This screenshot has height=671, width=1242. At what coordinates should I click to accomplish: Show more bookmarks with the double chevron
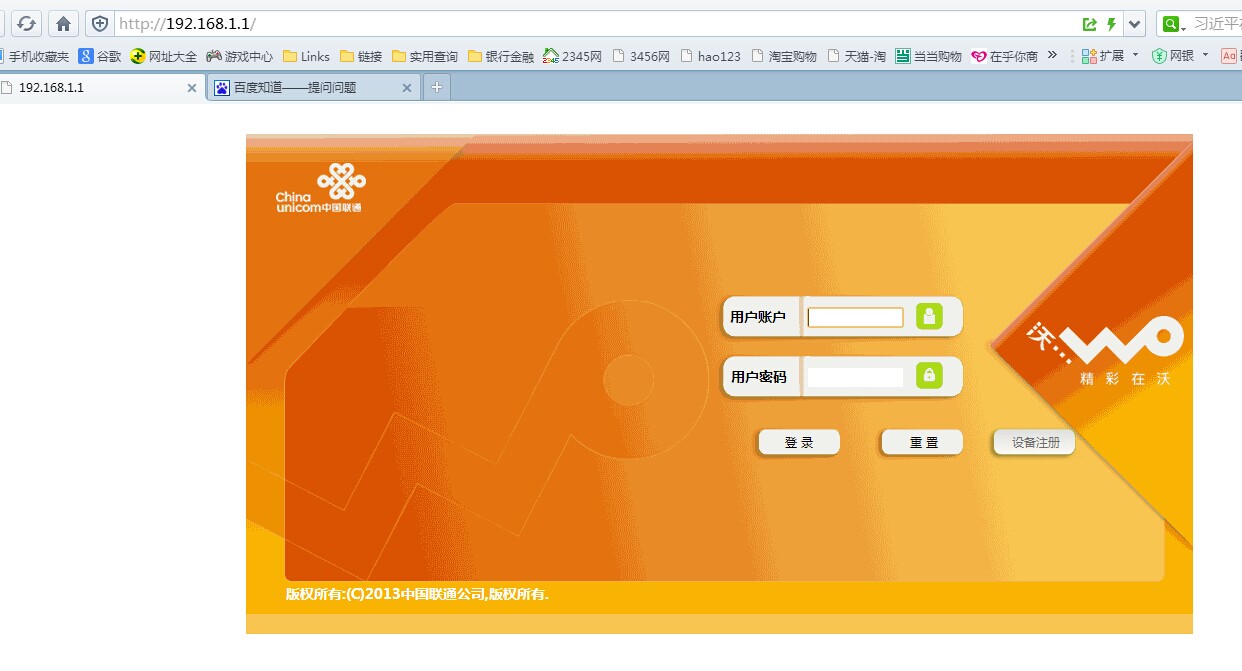pyautogui.click(x=1052, y=56)
